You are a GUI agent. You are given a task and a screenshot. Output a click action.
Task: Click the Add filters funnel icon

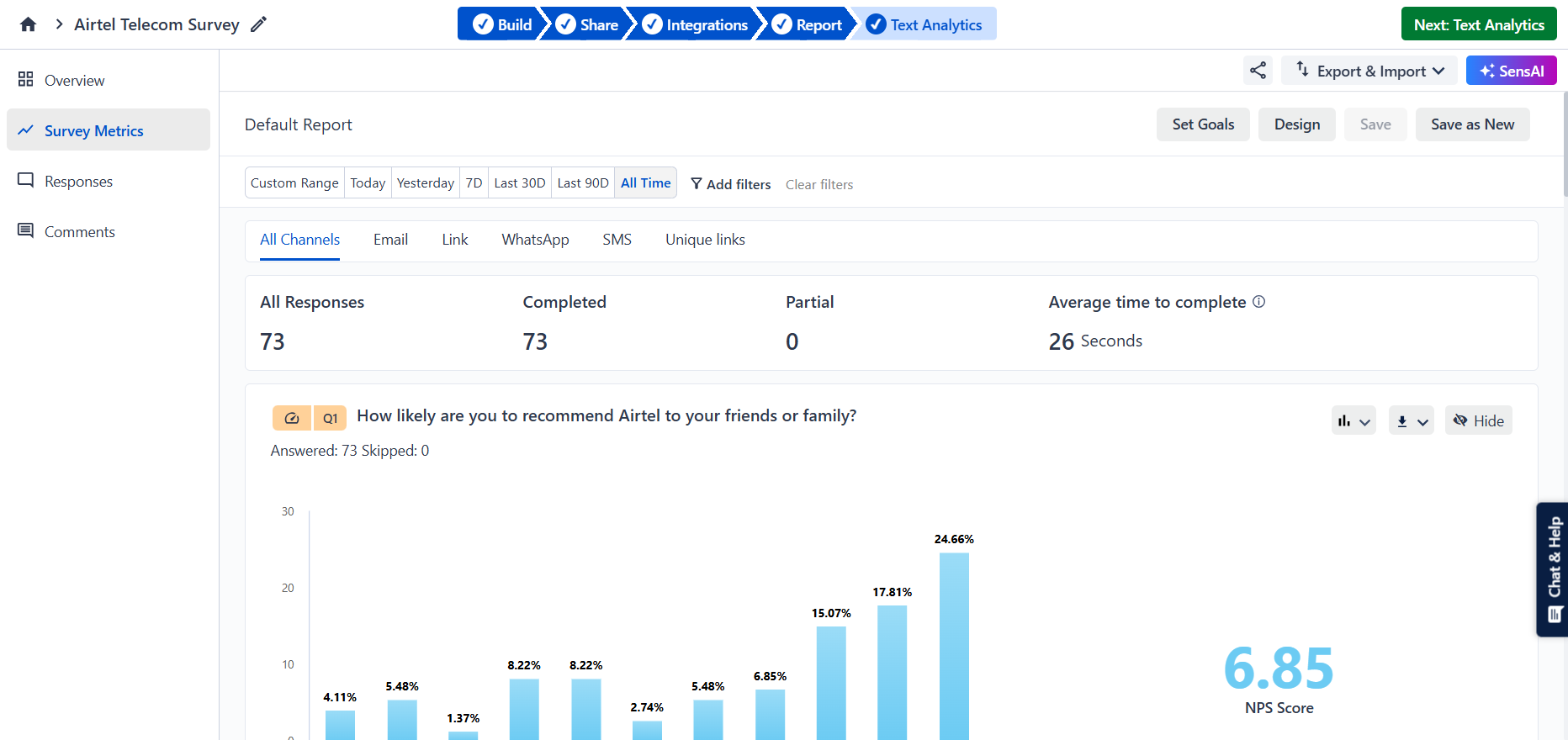pos(697,183)
